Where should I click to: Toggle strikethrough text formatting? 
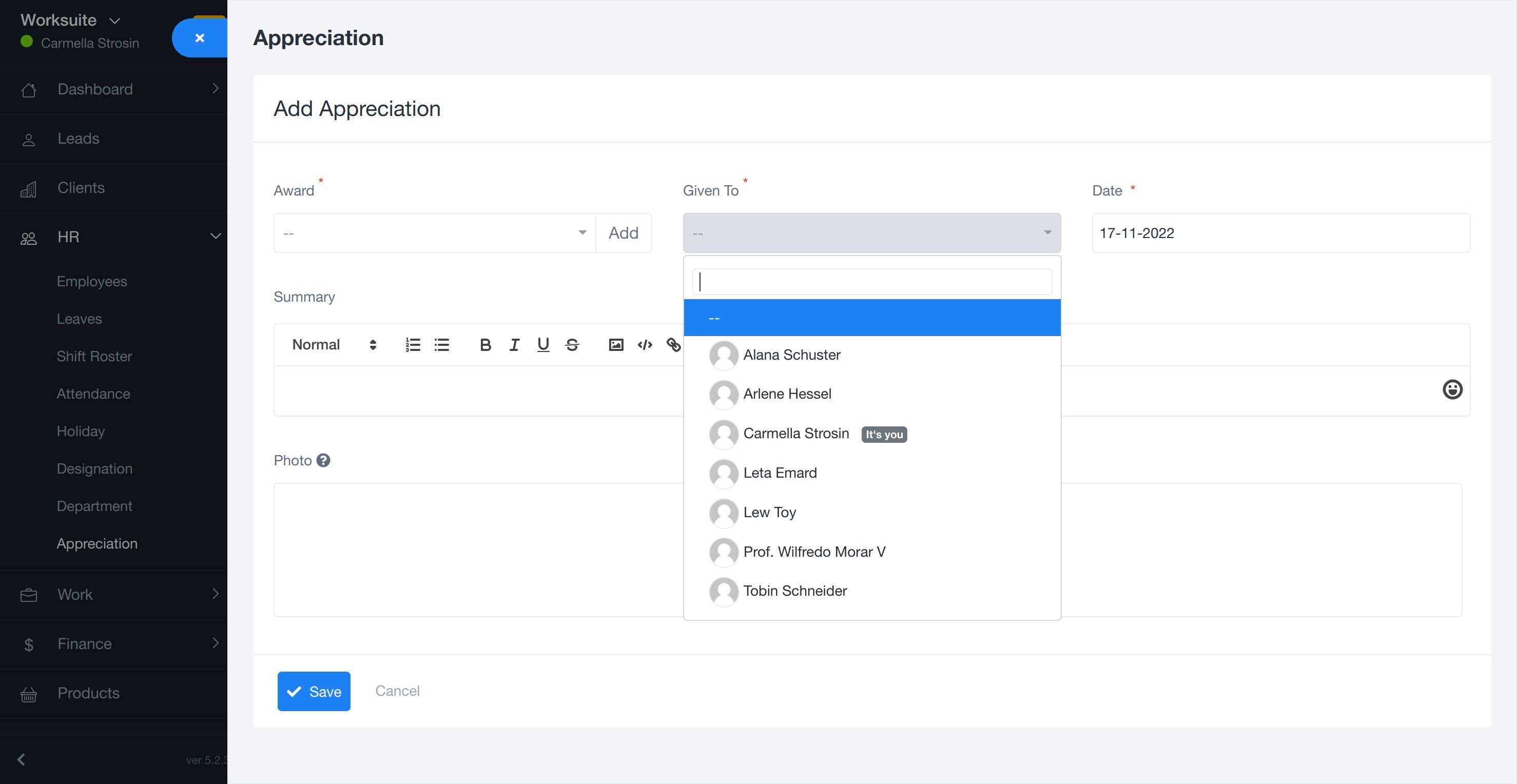[572, 345]
